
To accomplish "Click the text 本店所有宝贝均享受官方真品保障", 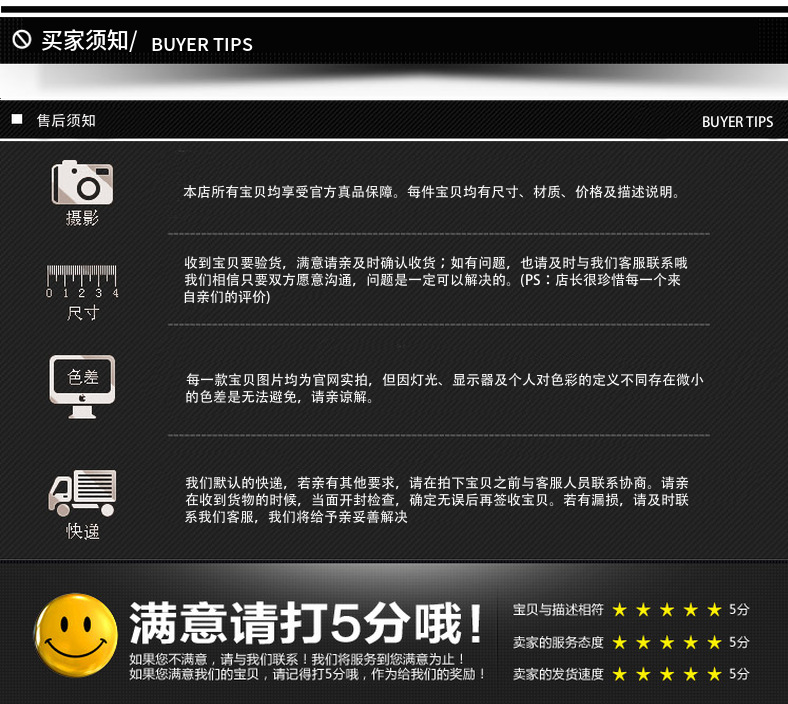I will [288, 192].
